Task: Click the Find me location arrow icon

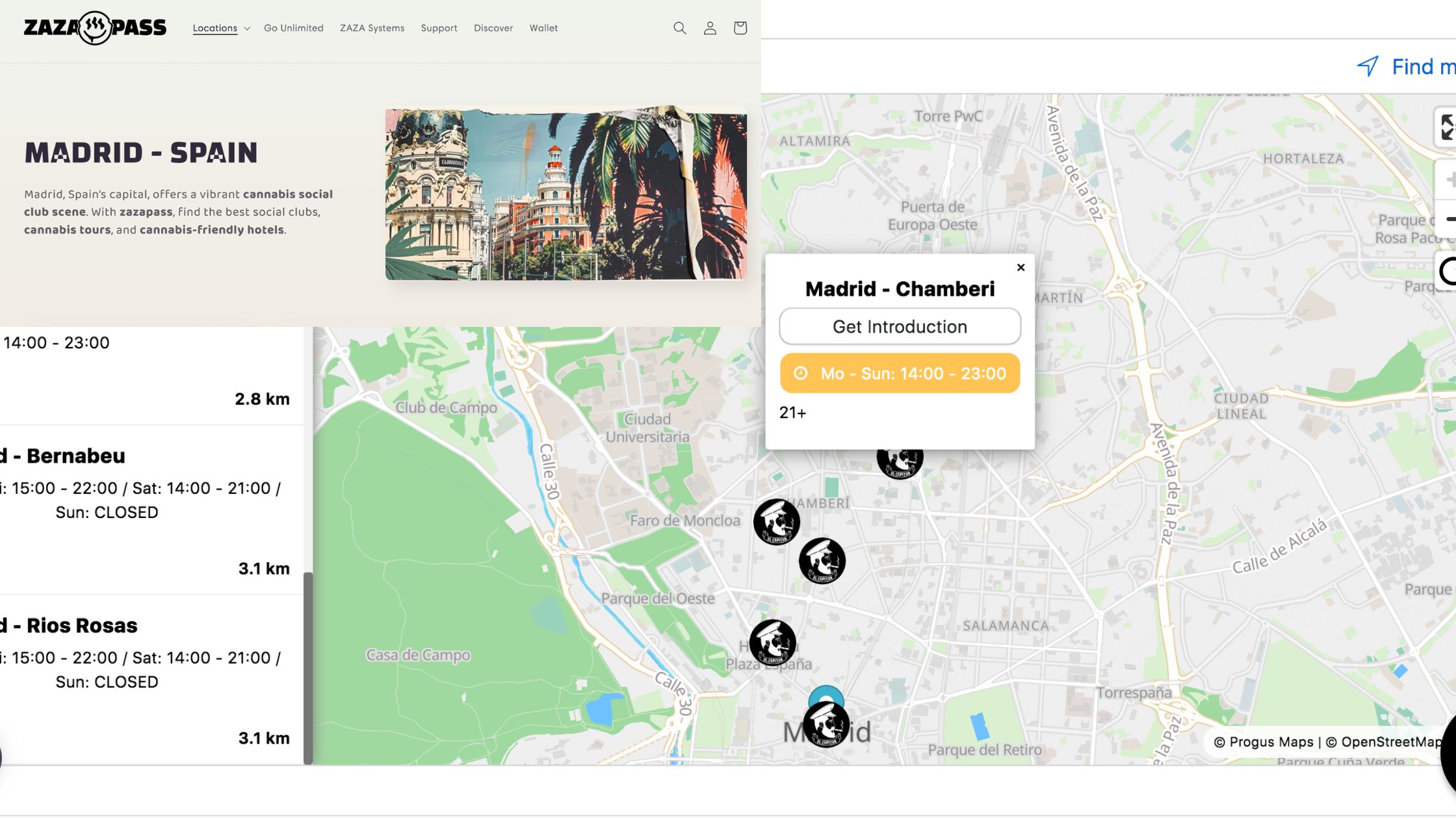Action: tap(1368, 66)
